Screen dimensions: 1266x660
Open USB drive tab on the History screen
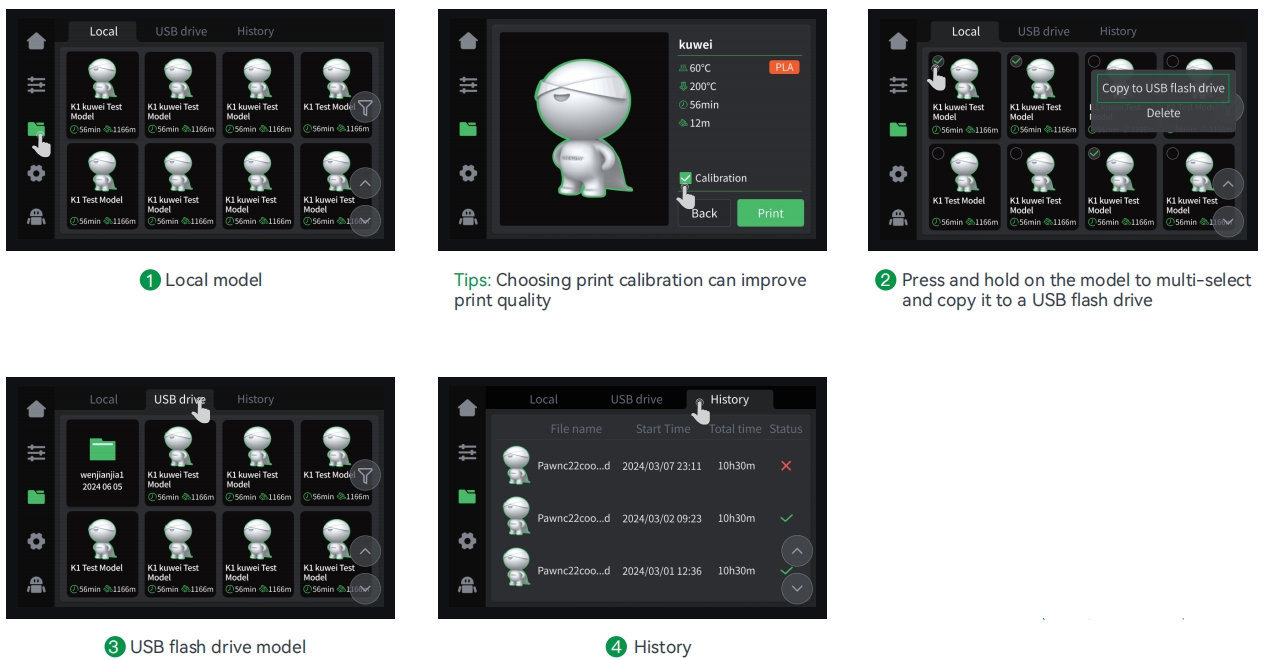(636, 399)
